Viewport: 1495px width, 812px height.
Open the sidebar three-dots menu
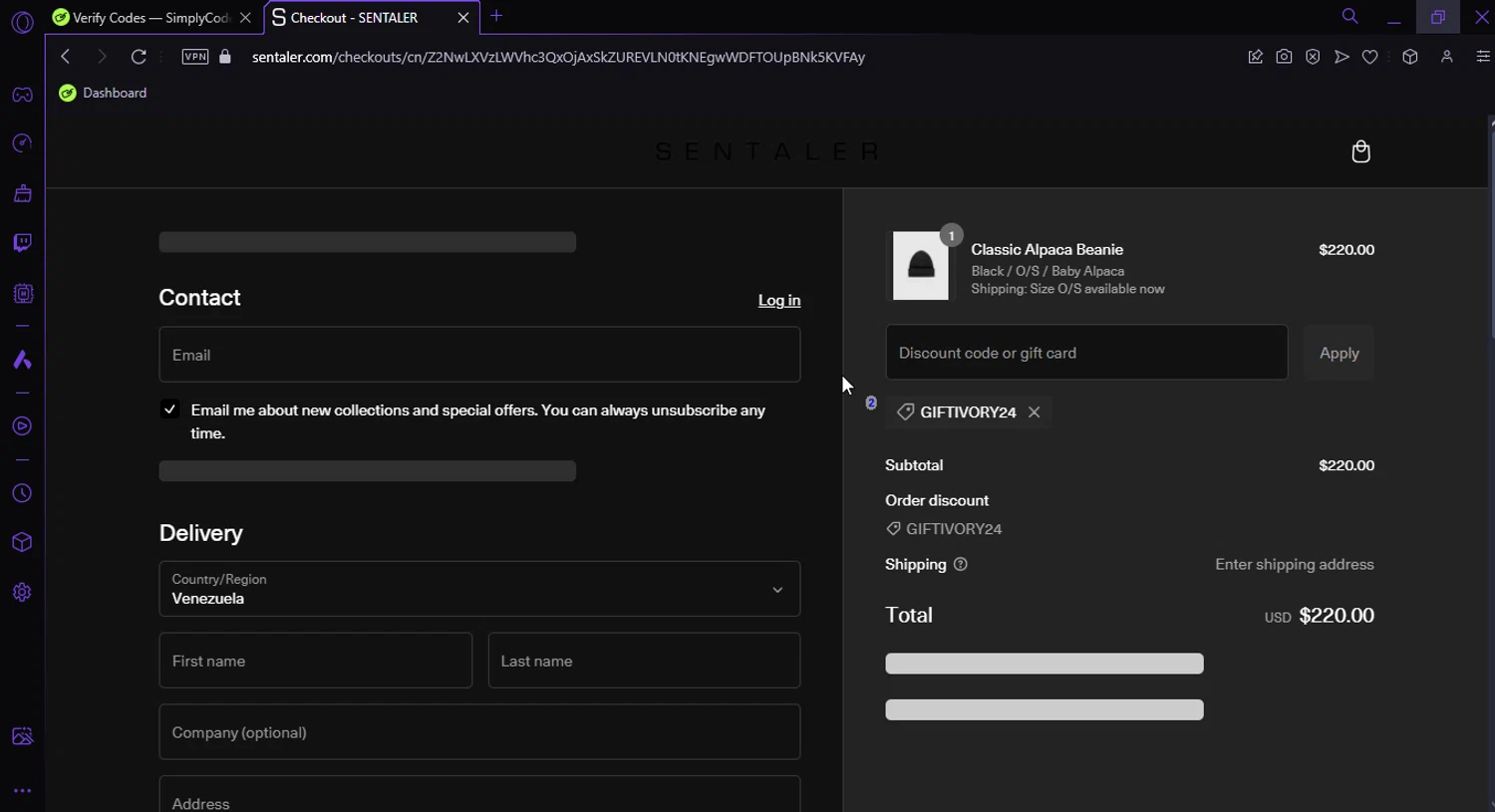22,790
